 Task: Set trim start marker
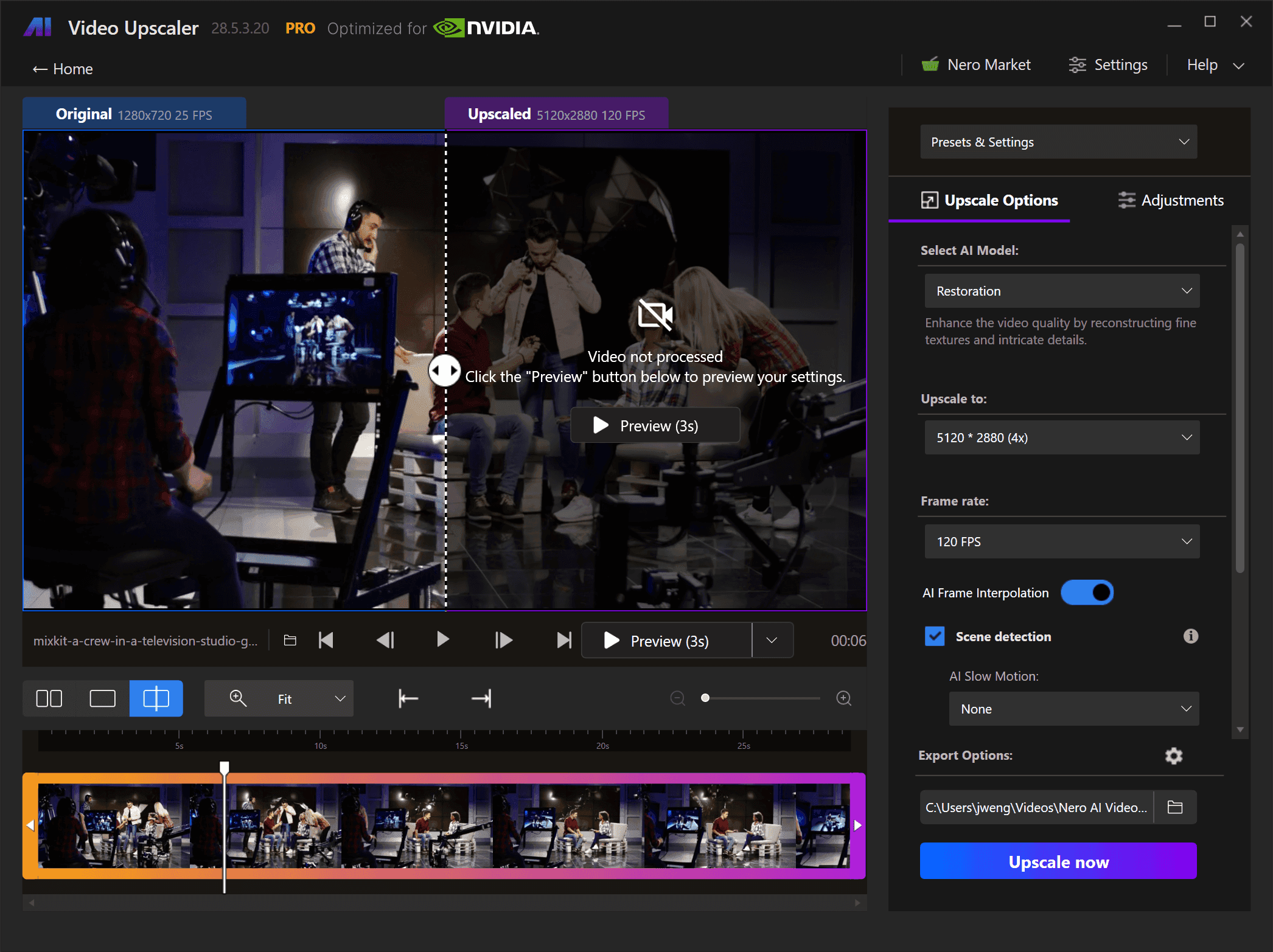click(408, 698)
